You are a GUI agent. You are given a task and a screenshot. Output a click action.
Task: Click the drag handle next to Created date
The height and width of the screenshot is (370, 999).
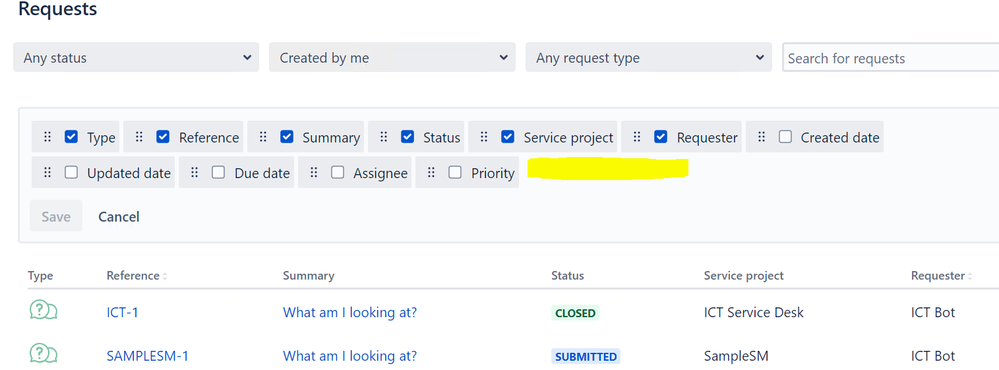(761, 137)
